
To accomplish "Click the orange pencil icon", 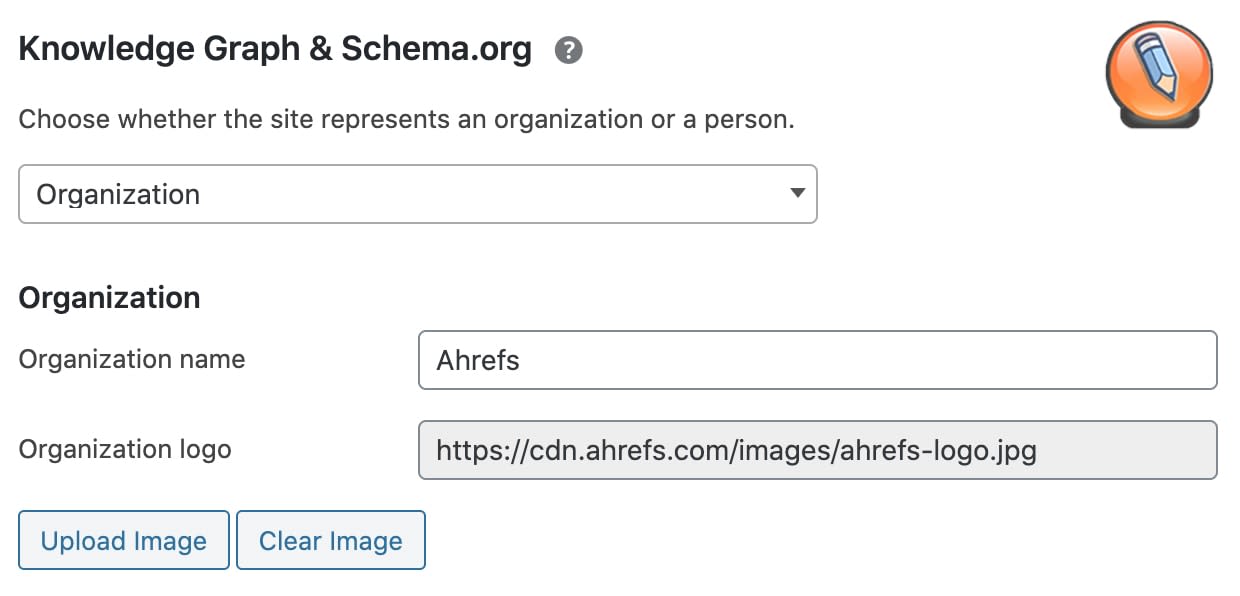I will [1158, 74].
